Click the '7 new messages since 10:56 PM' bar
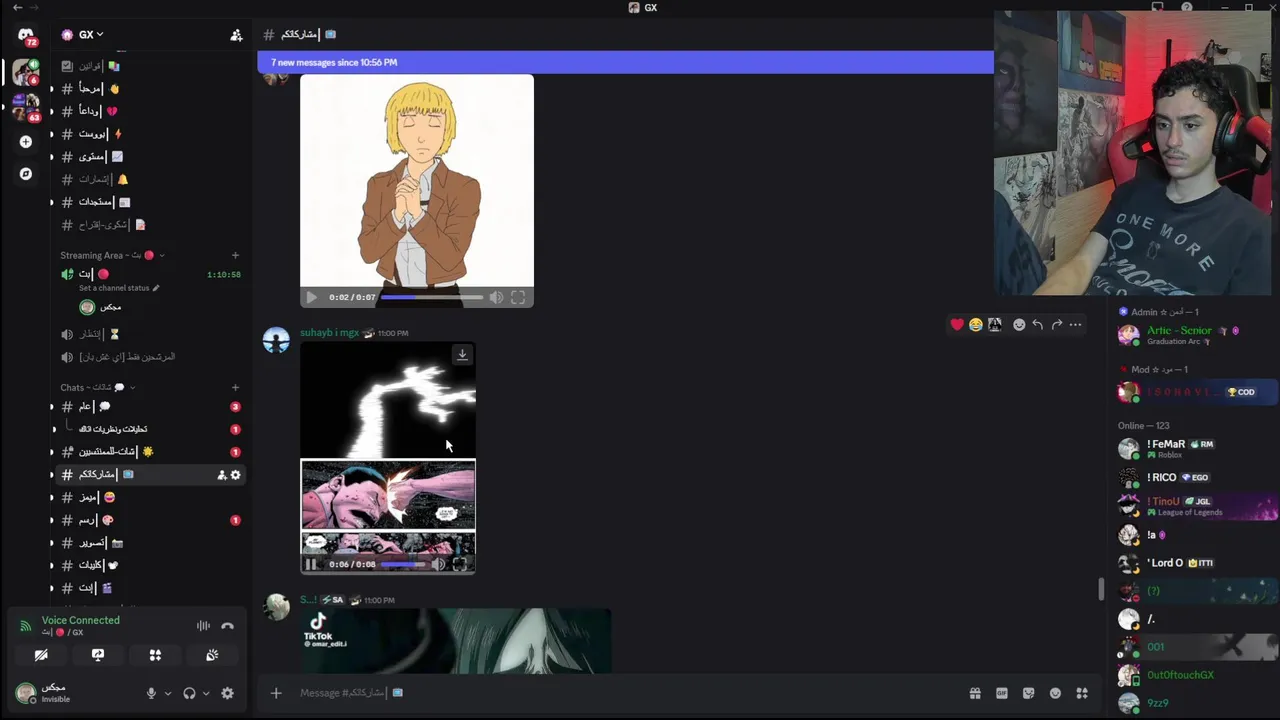The width and height of the screenshot is (1280, 720). pos(625,62)
